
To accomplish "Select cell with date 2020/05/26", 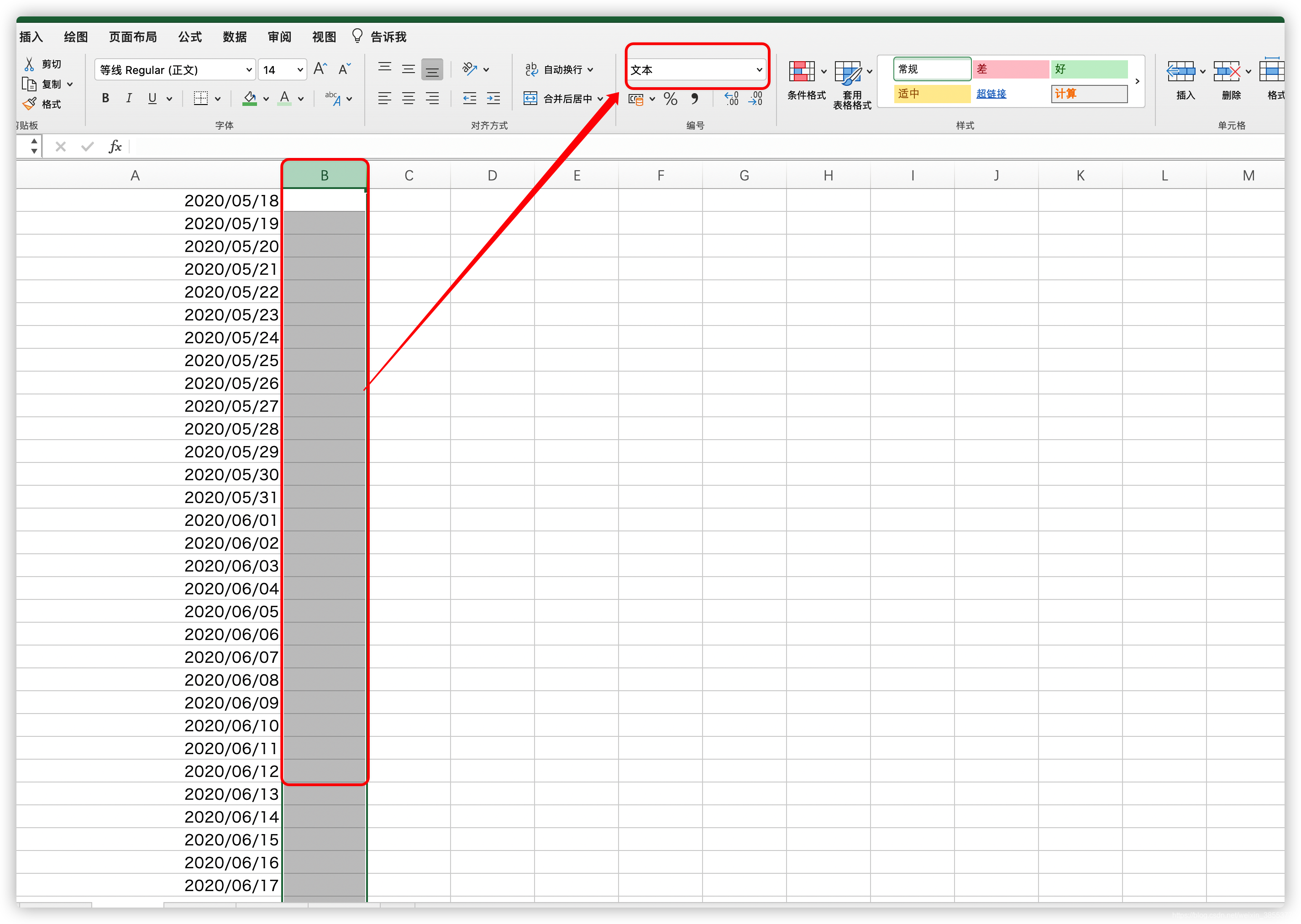I will click(149, 383).
